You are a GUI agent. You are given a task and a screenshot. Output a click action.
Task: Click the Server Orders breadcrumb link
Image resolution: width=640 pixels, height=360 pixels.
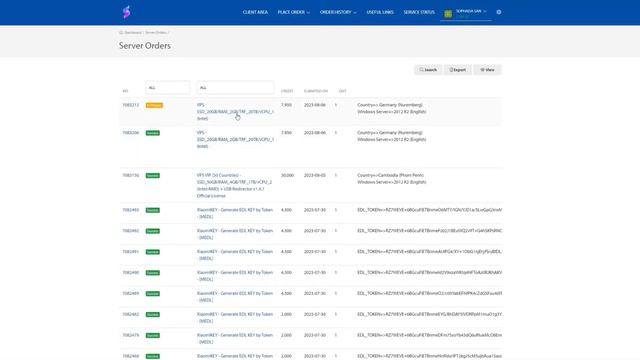(156, 32)
